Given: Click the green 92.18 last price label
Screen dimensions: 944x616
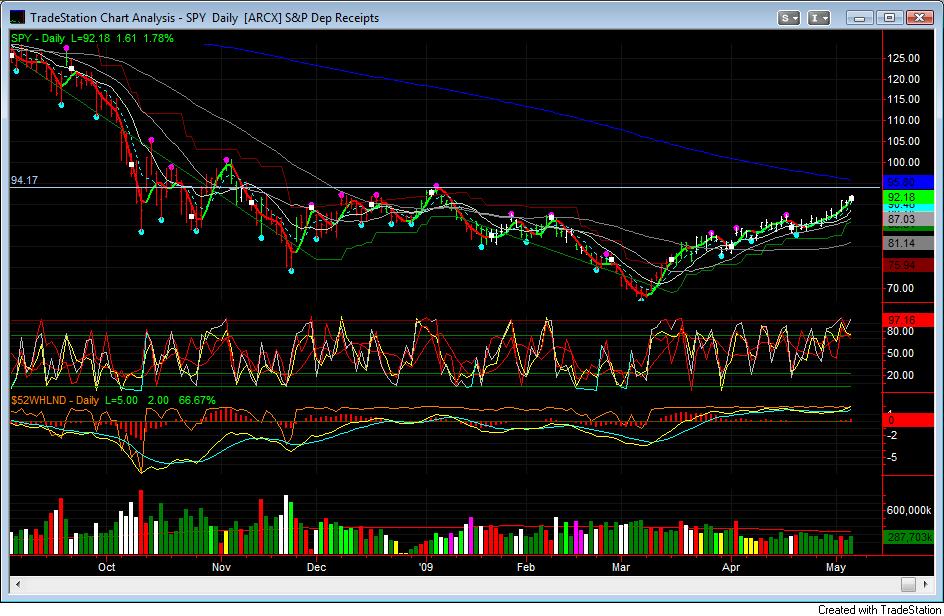Looking at the screenshot, I should [x=908, y=198].
